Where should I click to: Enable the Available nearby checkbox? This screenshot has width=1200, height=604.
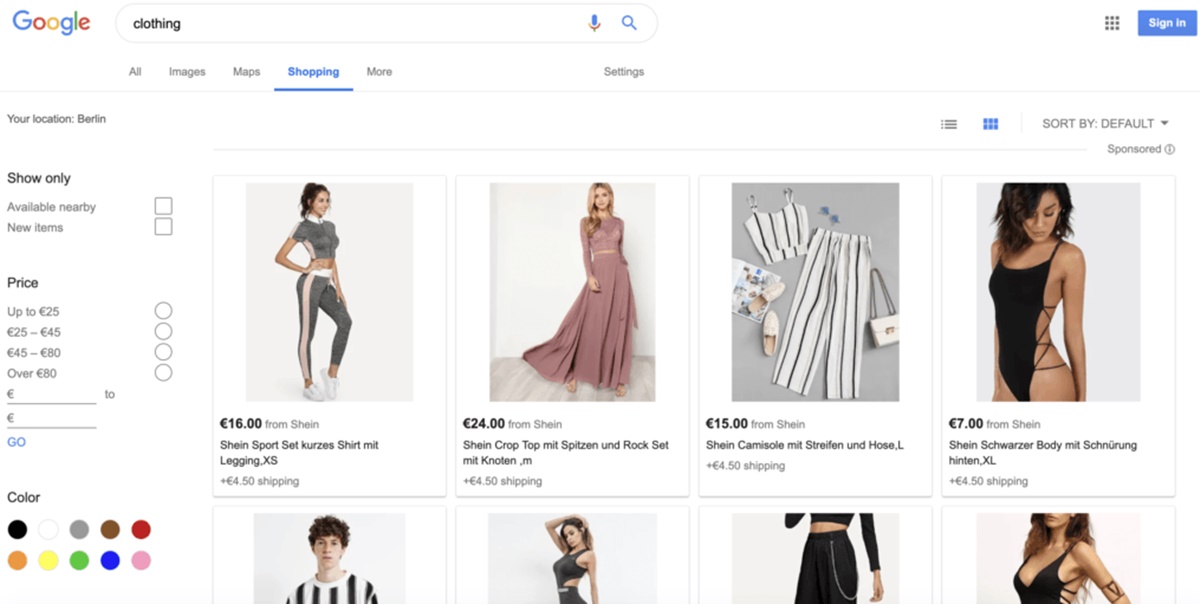[x=163, y=206]
